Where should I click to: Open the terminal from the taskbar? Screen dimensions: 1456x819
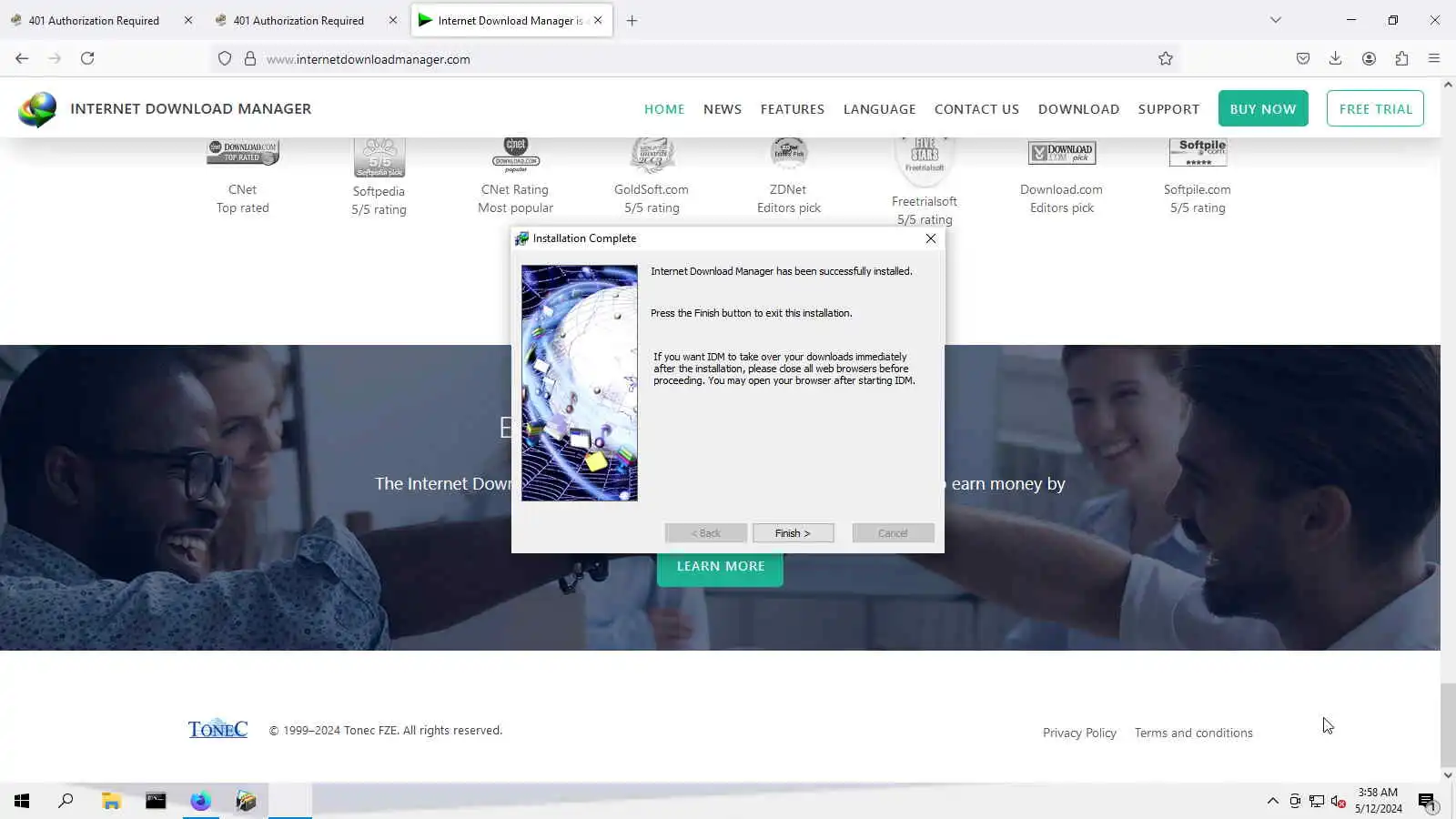(x=156, y=801)
